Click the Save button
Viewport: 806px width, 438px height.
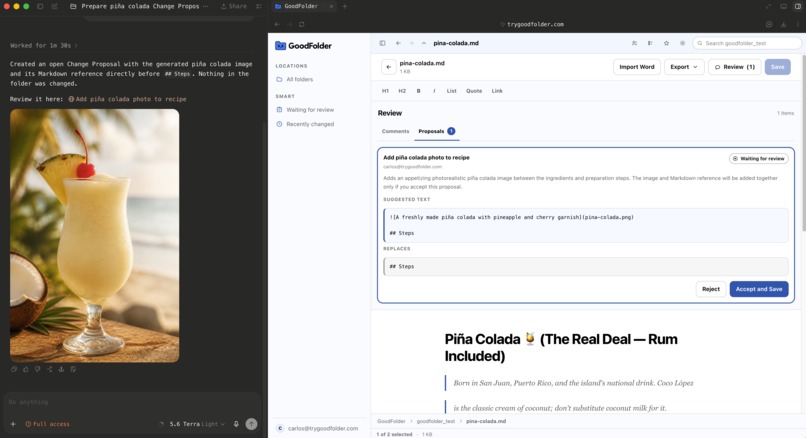pyautogui.click(x=777, y=67)
